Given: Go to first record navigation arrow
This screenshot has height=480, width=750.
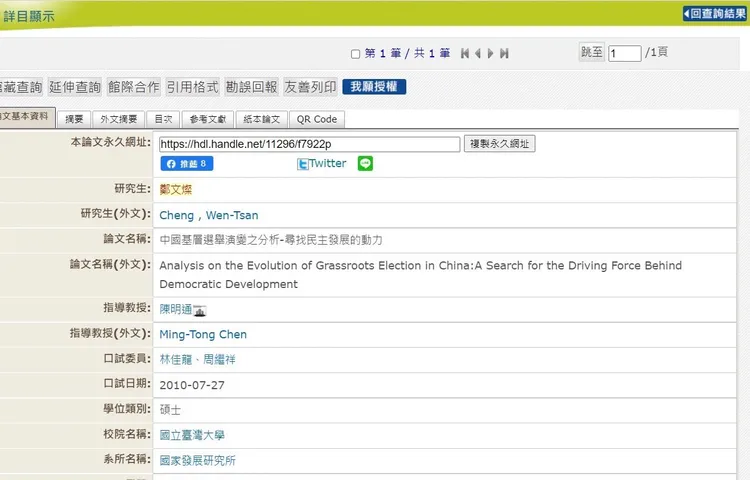Looking at the screenshot, I should coord(464,53).
